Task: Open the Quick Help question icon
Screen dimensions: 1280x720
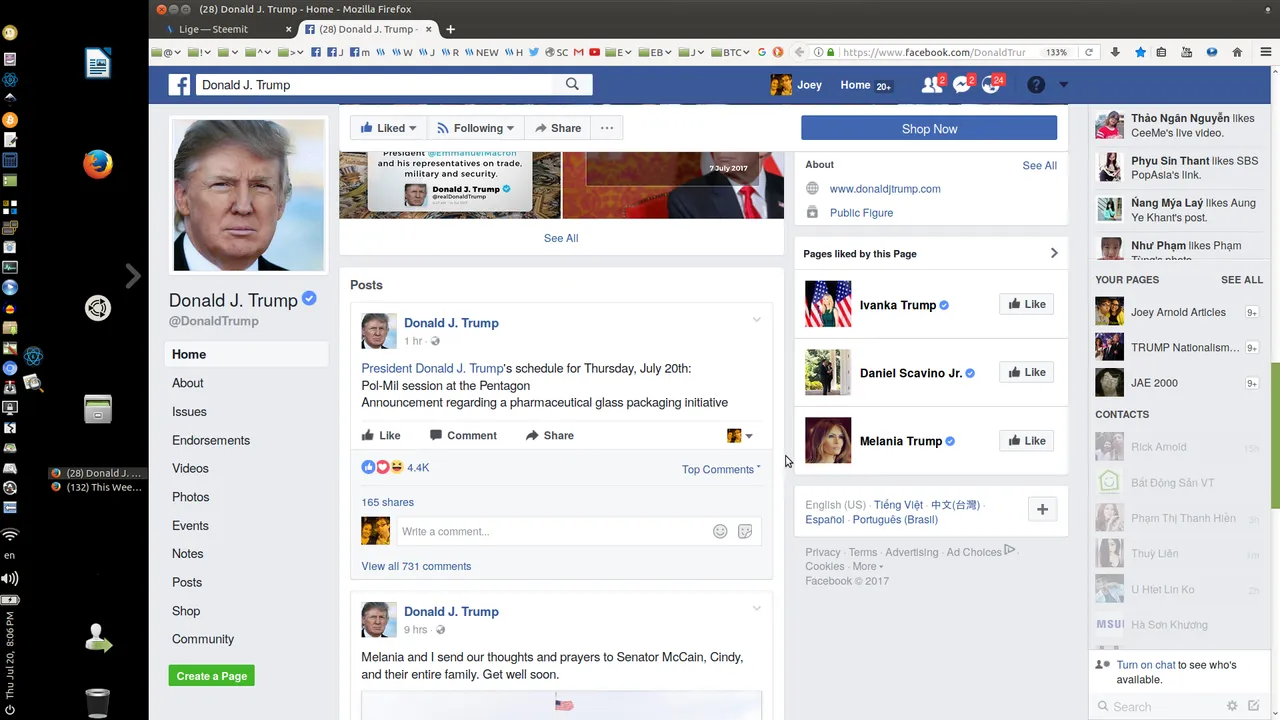Action: [1036, 85]
